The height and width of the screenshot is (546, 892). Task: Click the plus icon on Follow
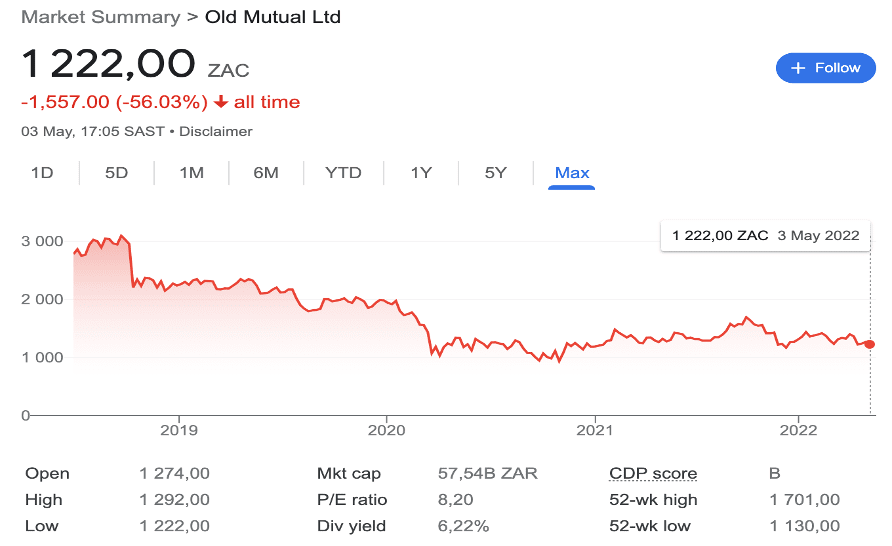pos(798,68)
